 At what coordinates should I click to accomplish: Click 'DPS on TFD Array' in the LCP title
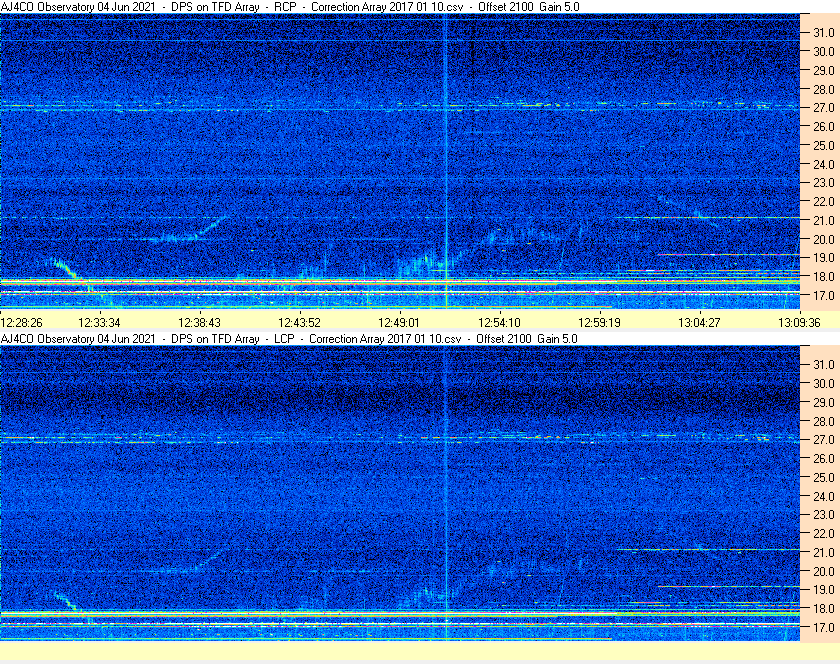pyautogui.click(x=215, y=339)
